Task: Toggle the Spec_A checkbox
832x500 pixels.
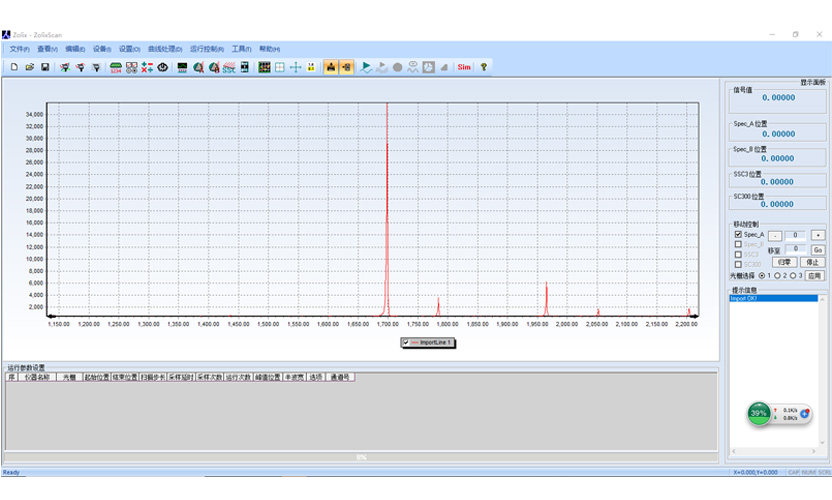Action: [x=738, y=234]
